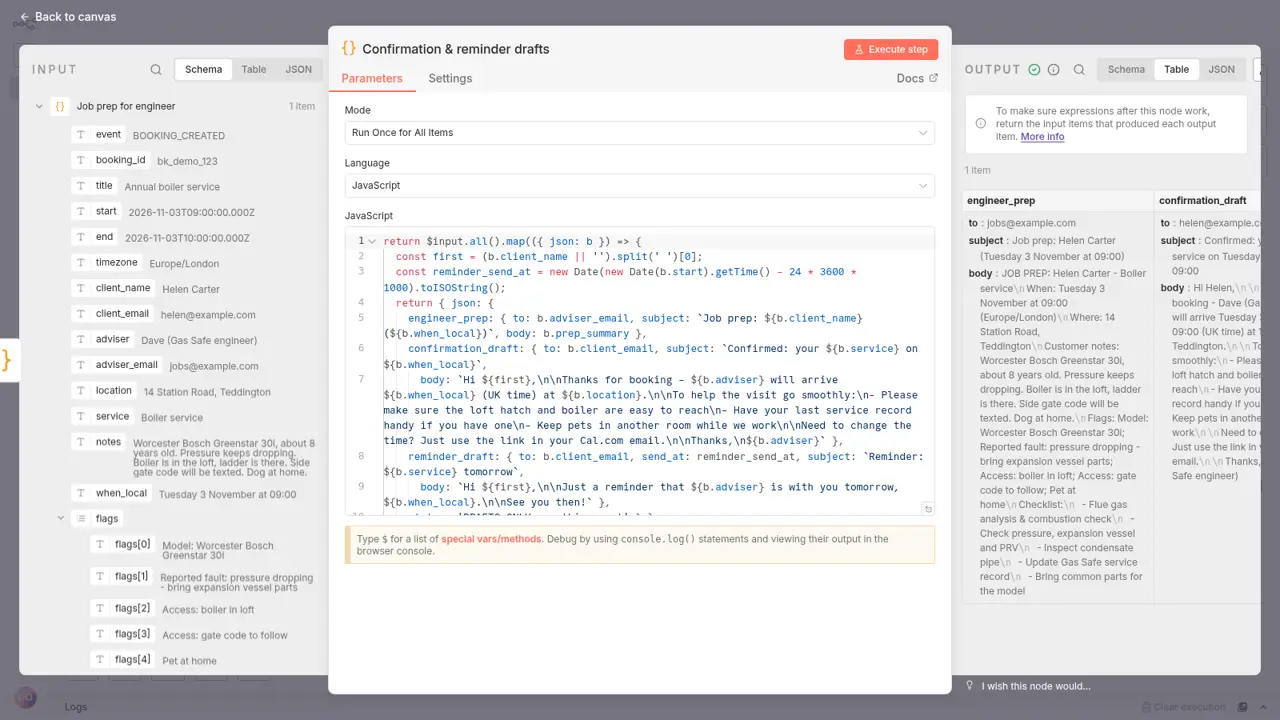This screenshot has height=720, width=1280.
Task: Search the input panel data
Action: 156,70
